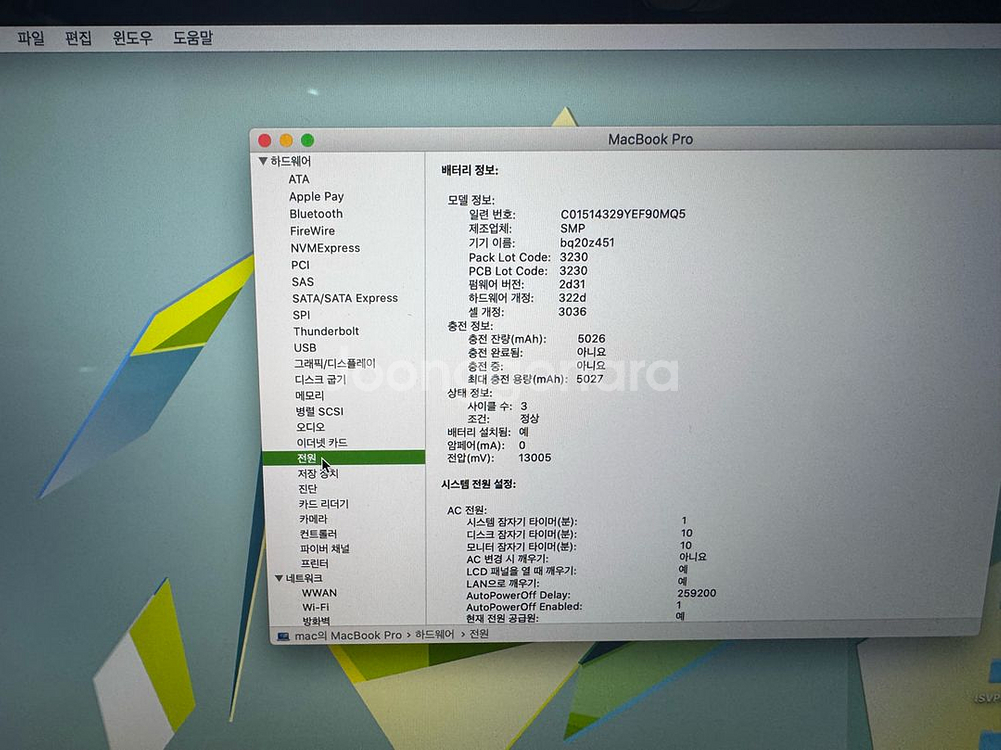Select Thunderbolt in the sidebar
This screenshot has height=750, width=1001.
tap(326, 331)
